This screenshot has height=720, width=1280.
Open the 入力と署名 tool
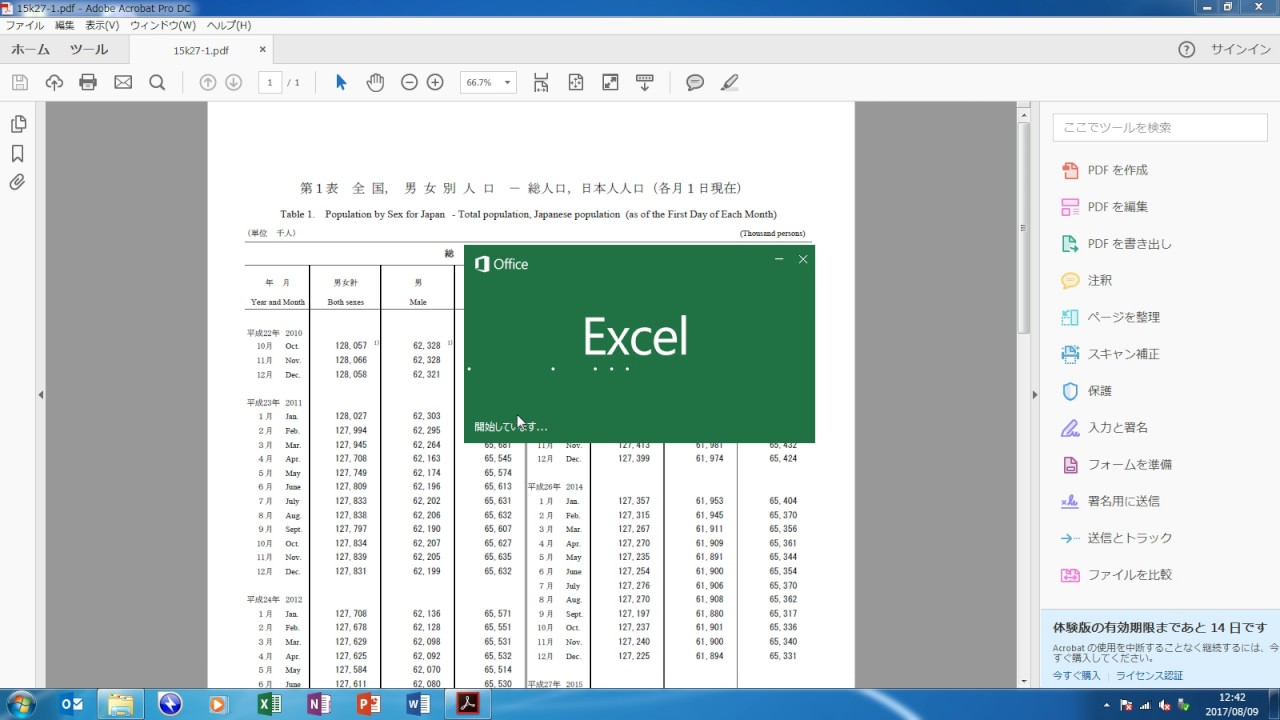point(1118,428)
